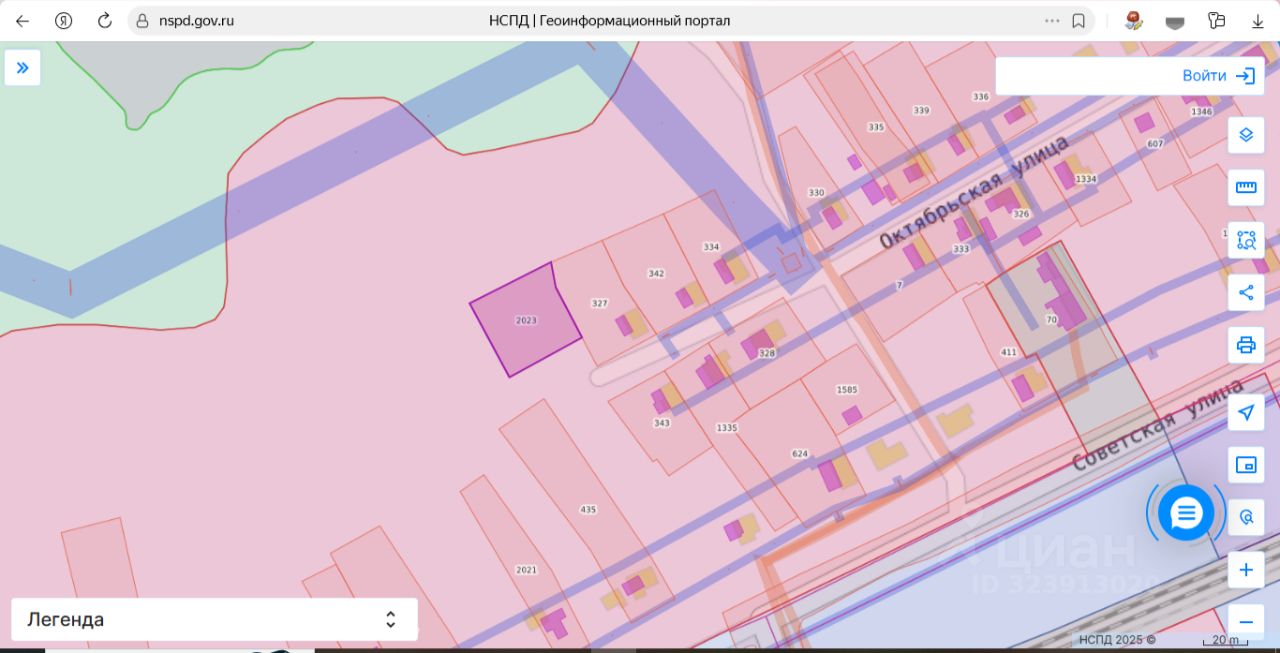This screenshot has height=653, width=1280.
Task: Click the Войти login button
Action: tap(1218, 75)
